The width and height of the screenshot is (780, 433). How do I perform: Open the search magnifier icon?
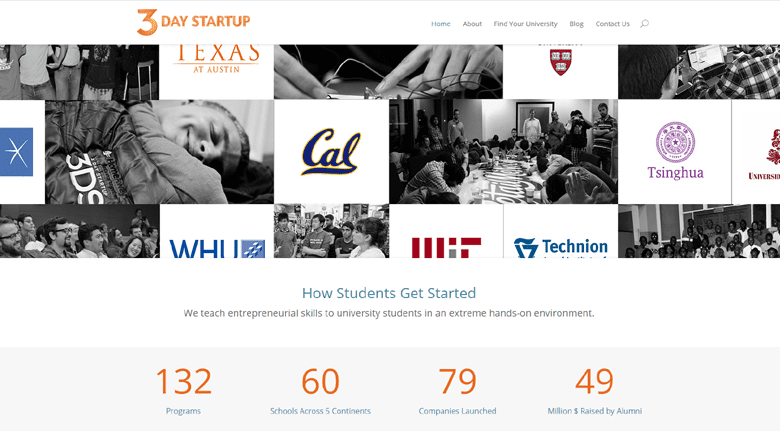pyautogui.click(x=644, y=24)
